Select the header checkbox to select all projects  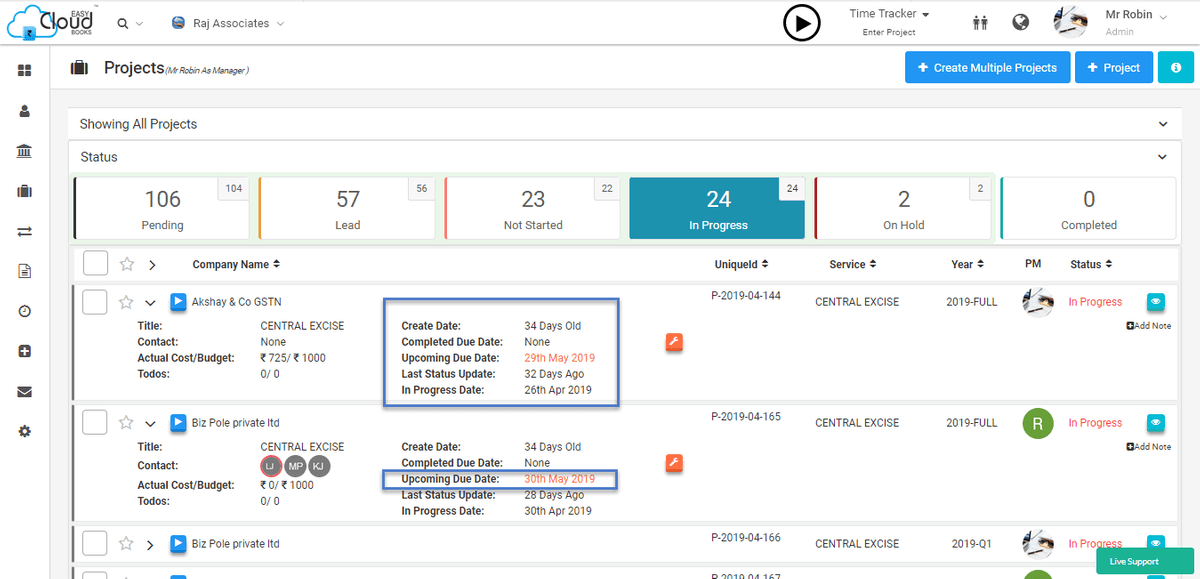pos(95,263)
